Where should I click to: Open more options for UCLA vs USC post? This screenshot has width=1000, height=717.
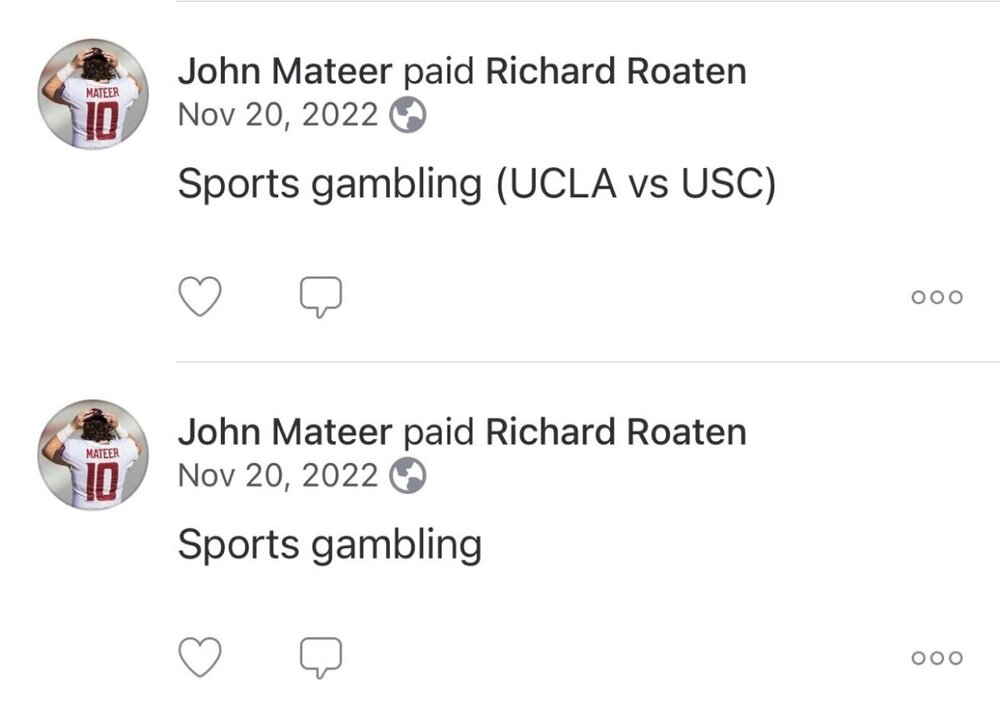pyautogui.click(x=937, y=297)
